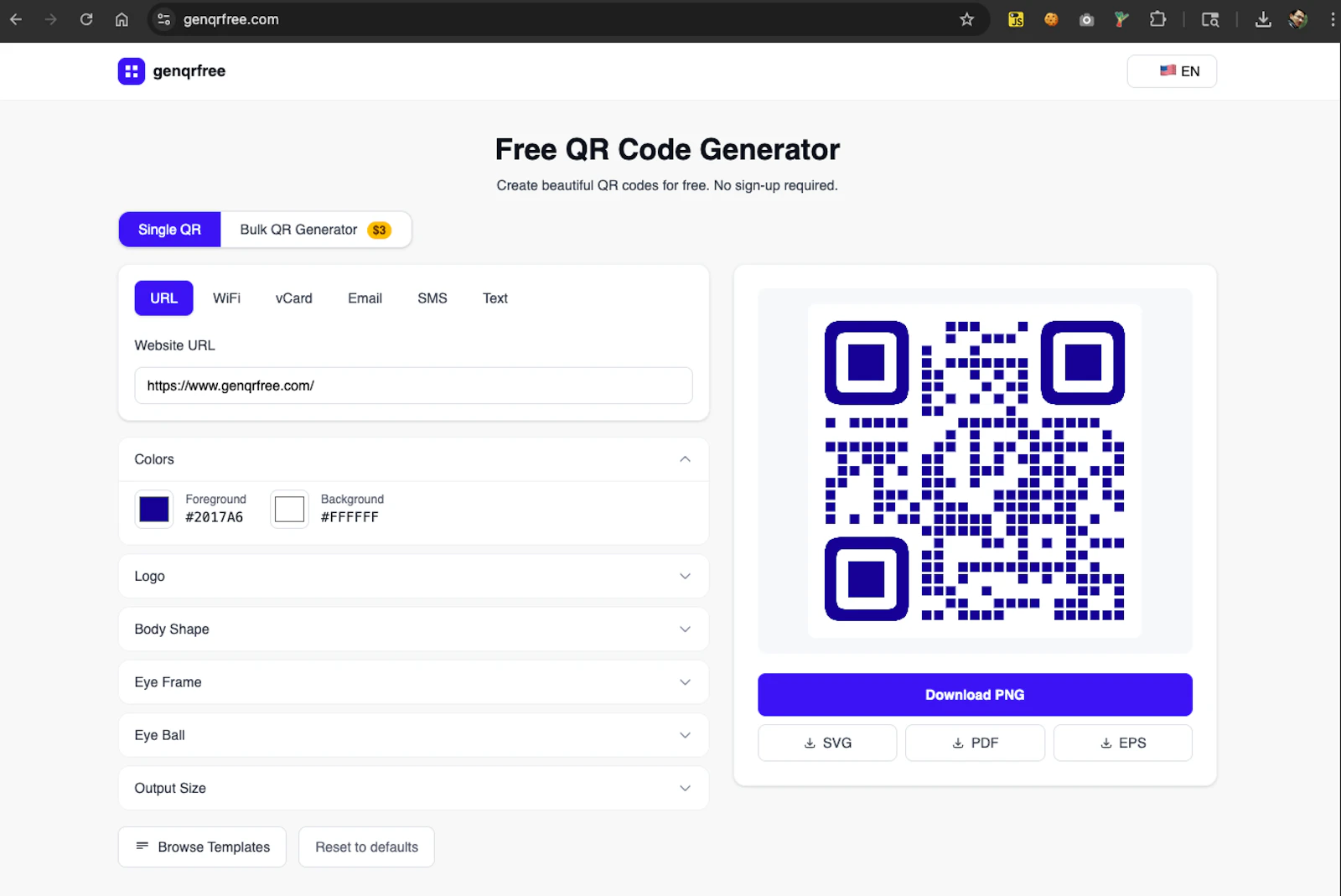Download QR as SVG
Viewport: 1341px width, 896px height.
pyautogui.click(x=827, y=743)
